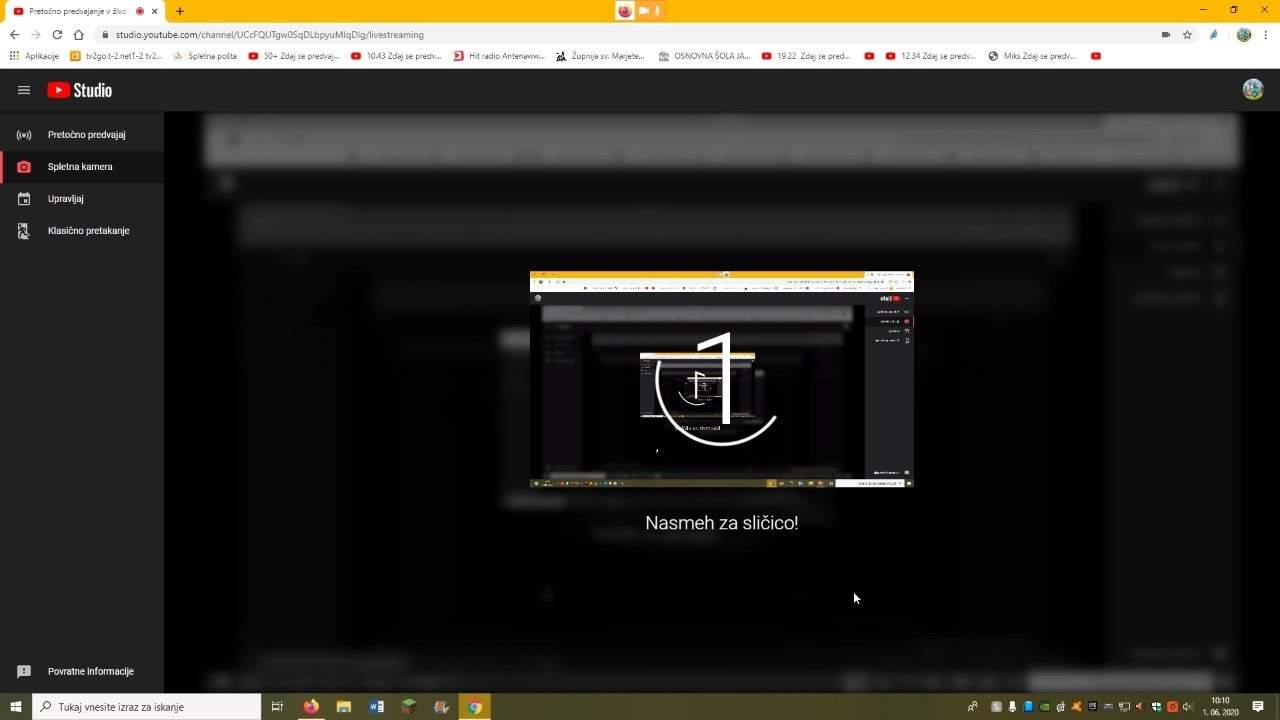Click the recorder microphone icon at top
The height and width of the screenshot is (720, 1280).
point(658,11)
